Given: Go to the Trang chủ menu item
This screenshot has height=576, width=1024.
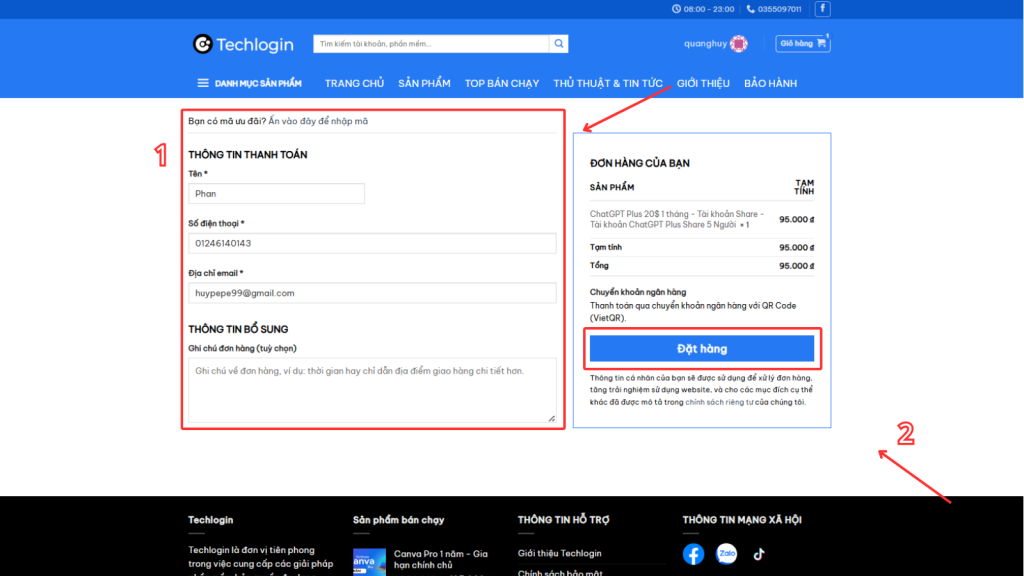Looking at the screenshot, I should 354,83.
